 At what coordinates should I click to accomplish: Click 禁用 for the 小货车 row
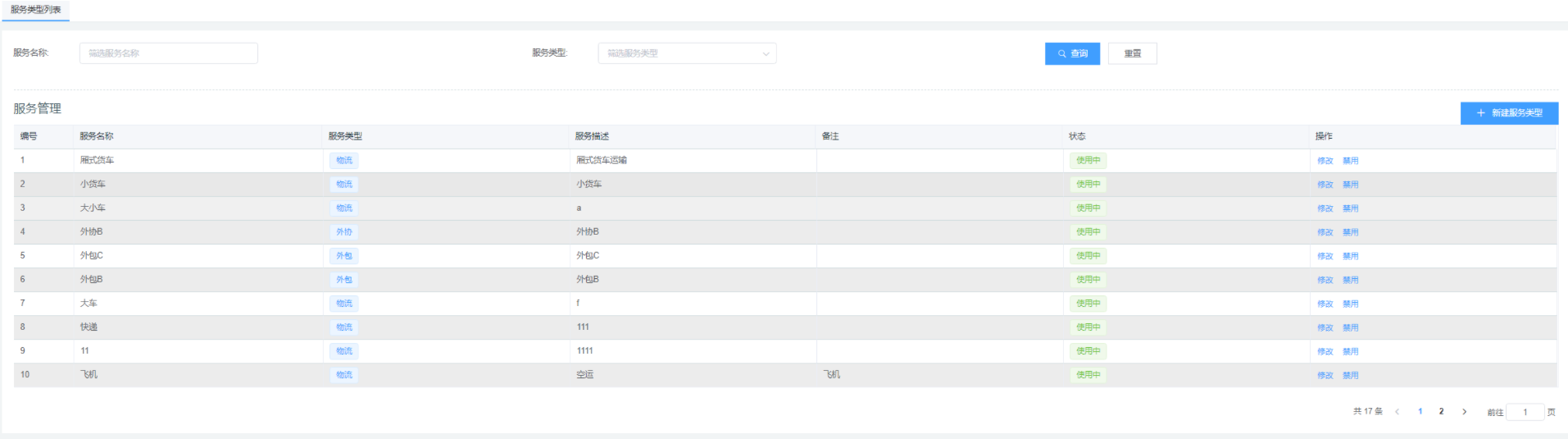[1350, 185]
